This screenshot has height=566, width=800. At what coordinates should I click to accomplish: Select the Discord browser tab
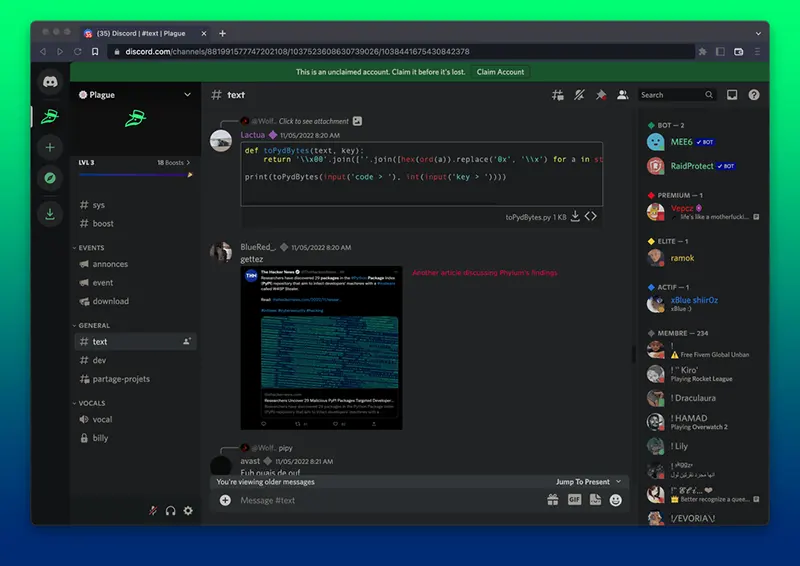tap(147, 33)
